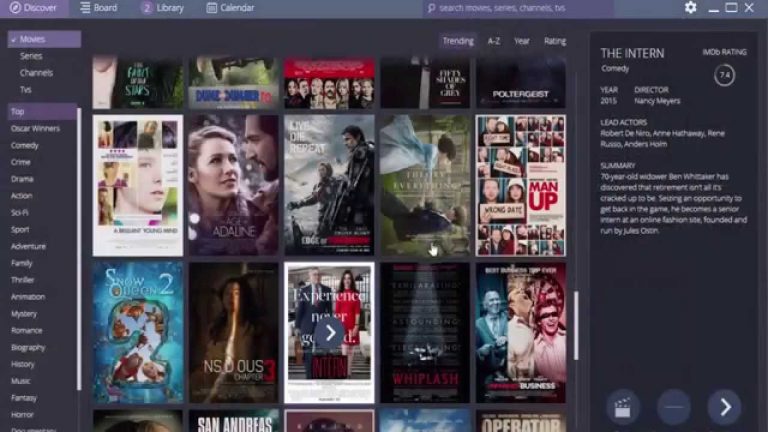Filter by Crime genre
The image size is (768, 432).
21,162
